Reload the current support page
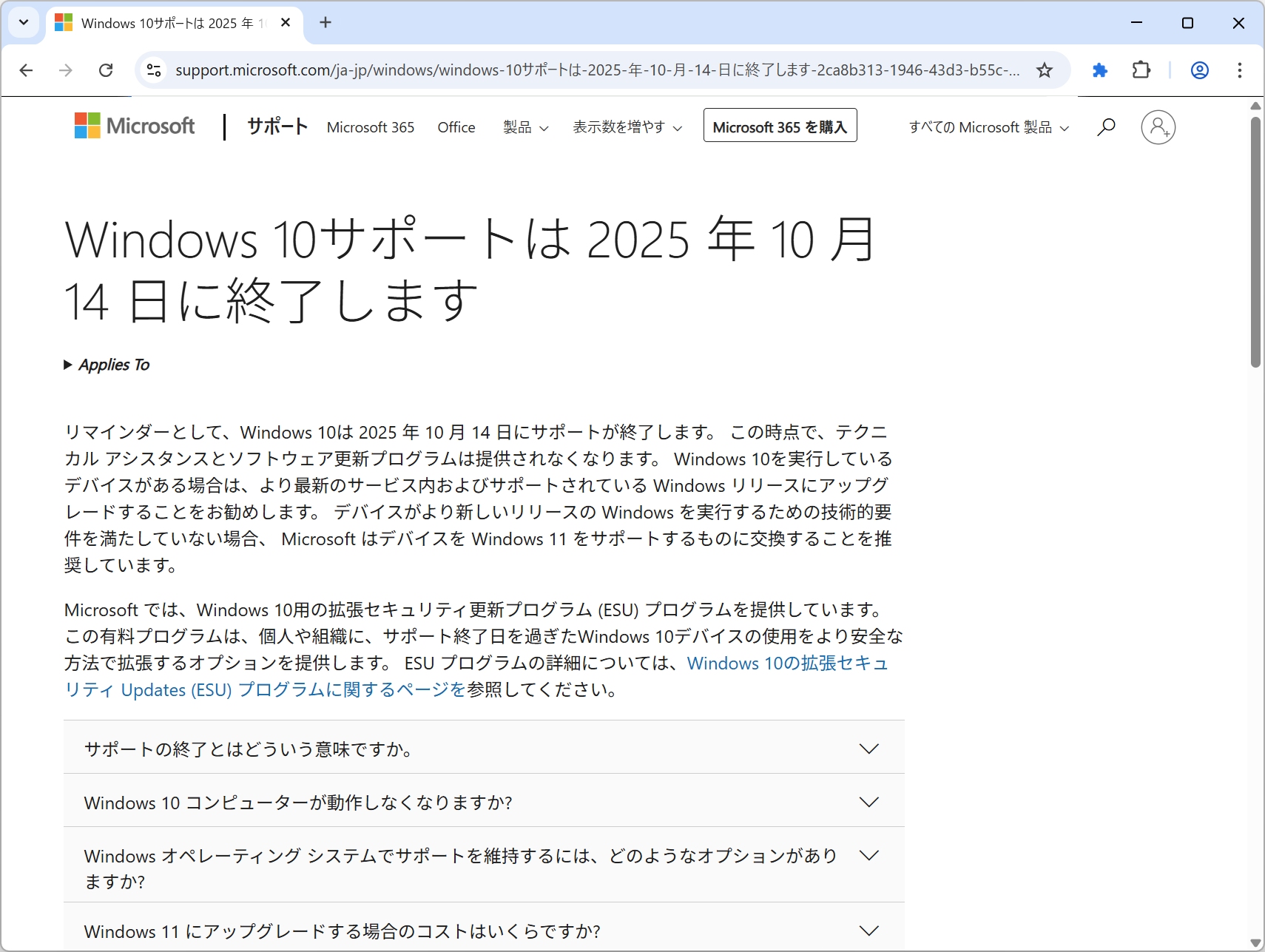The image size is (1265, 952). pyautogui.click(x=105, y=70)
